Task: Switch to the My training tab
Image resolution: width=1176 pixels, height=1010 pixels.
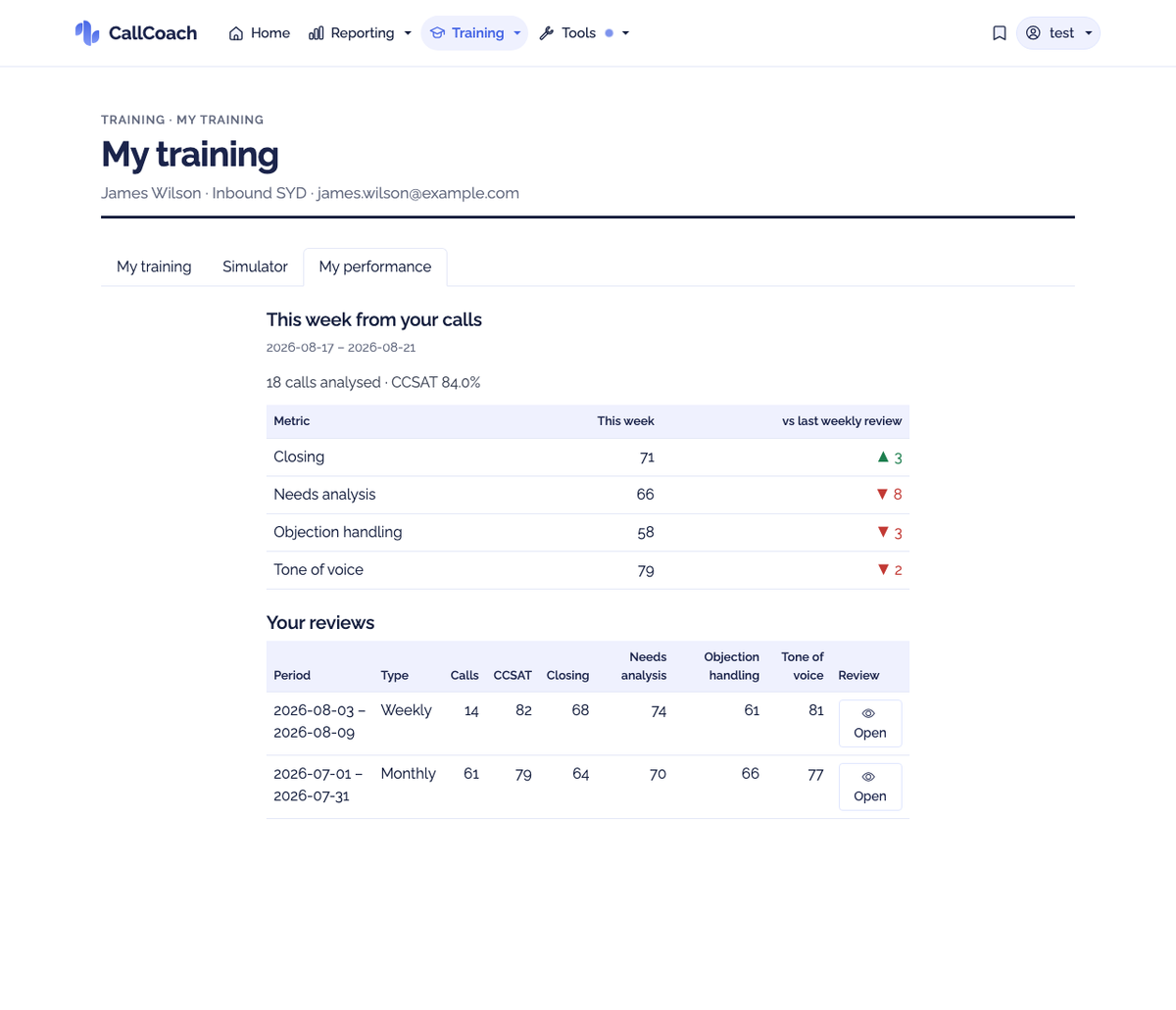Action: (x=154, y=266)
